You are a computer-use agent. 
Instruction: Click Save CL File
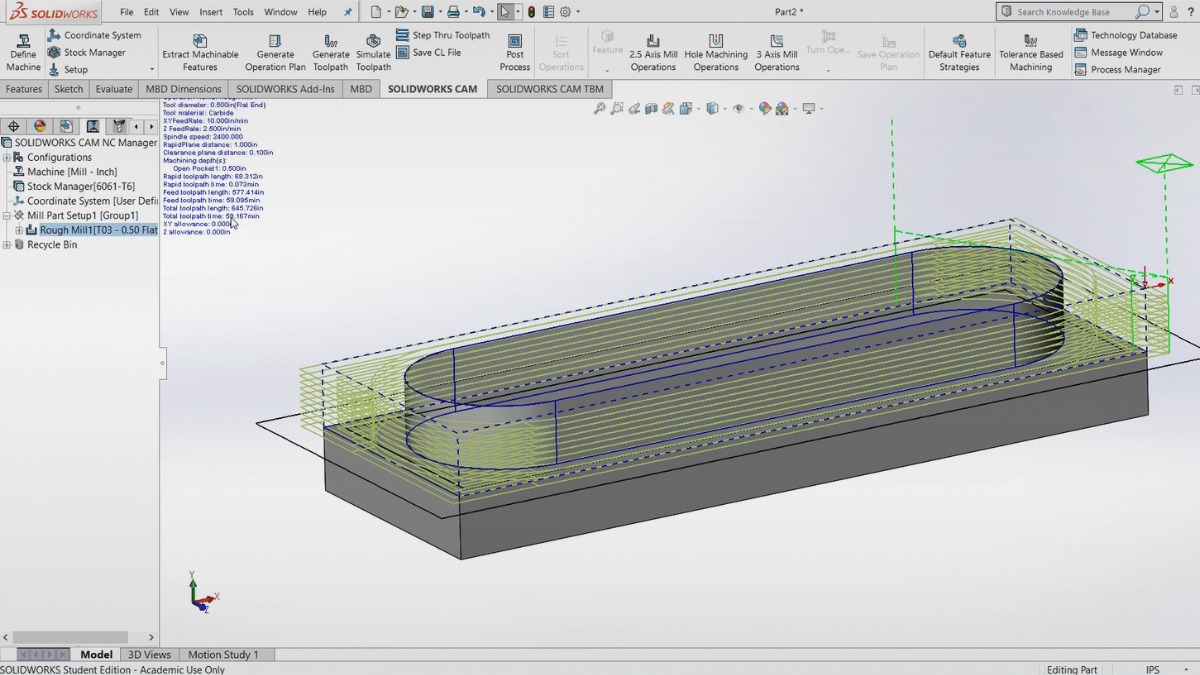click(x=428, y=52)
